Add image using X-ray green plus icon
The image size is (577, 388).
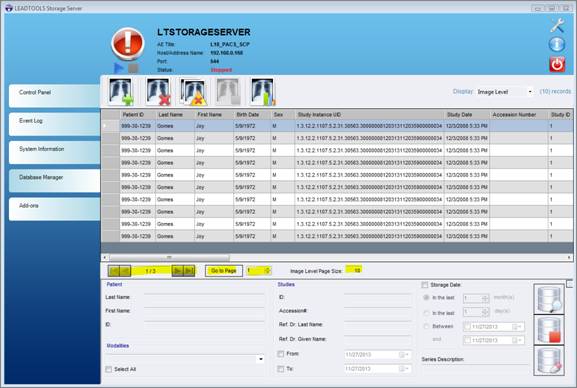tap(121, 92)
